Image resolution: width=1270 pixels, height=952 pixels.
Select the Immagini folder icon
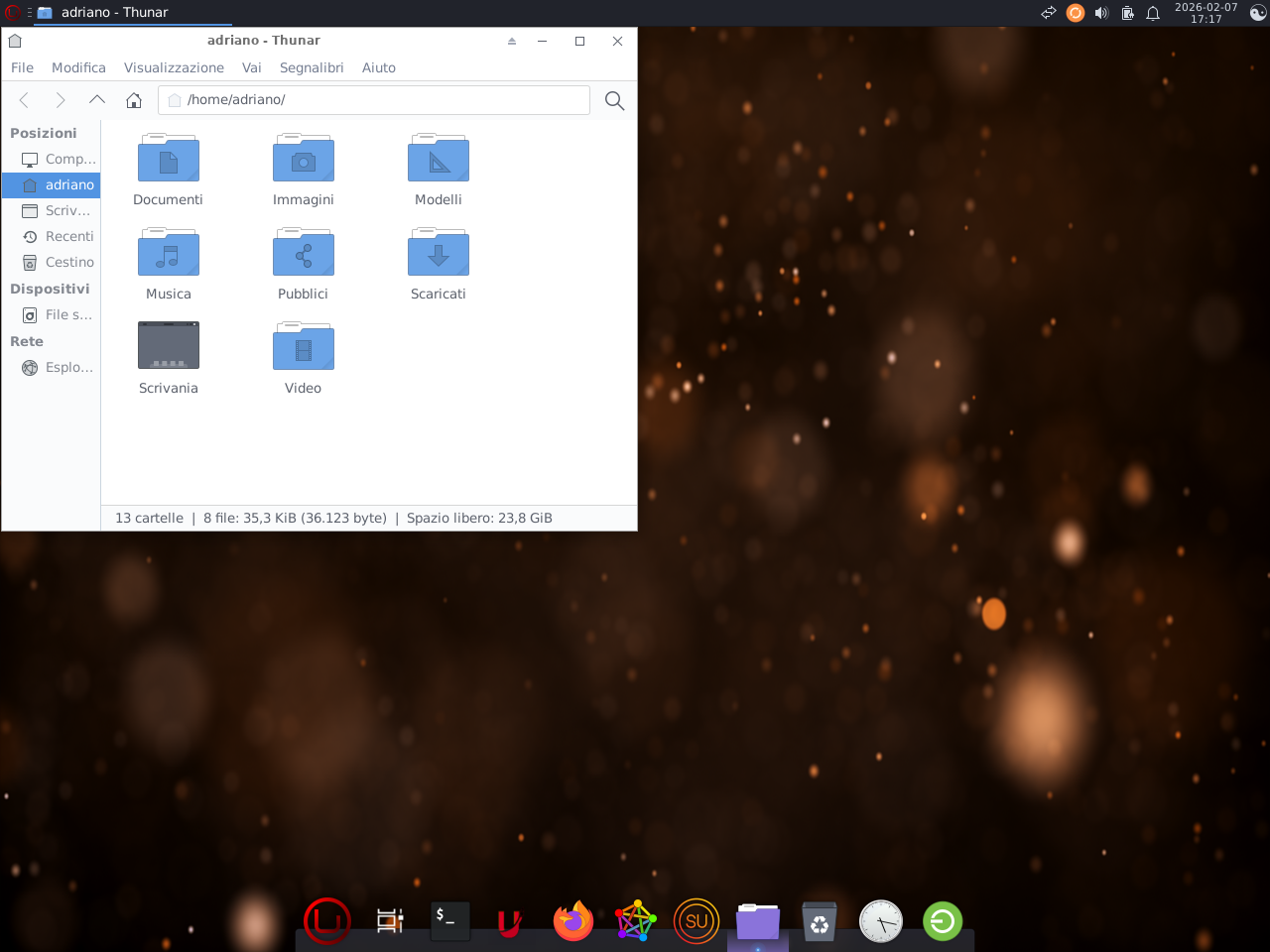click(x=303, y=161)
